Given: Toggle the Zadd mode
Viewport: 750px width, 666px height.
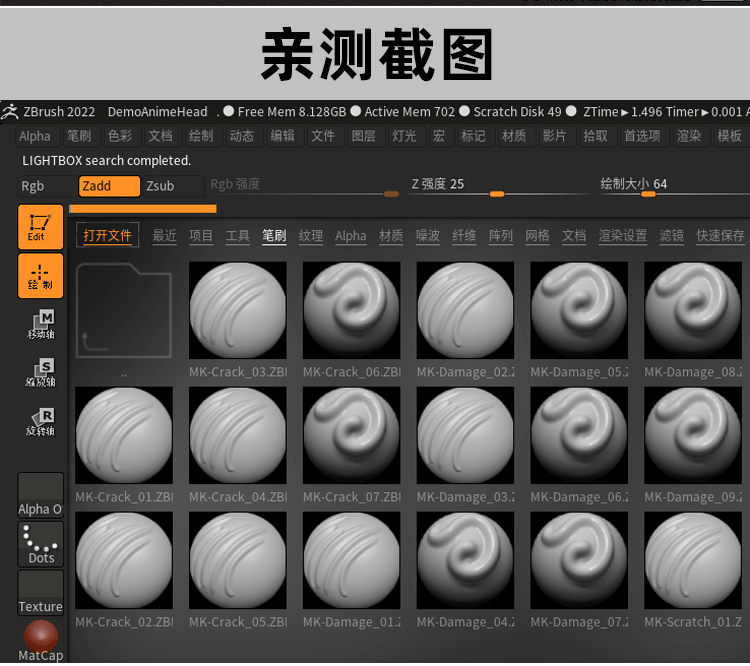Looking at the screenshot, I should (109, 186).
